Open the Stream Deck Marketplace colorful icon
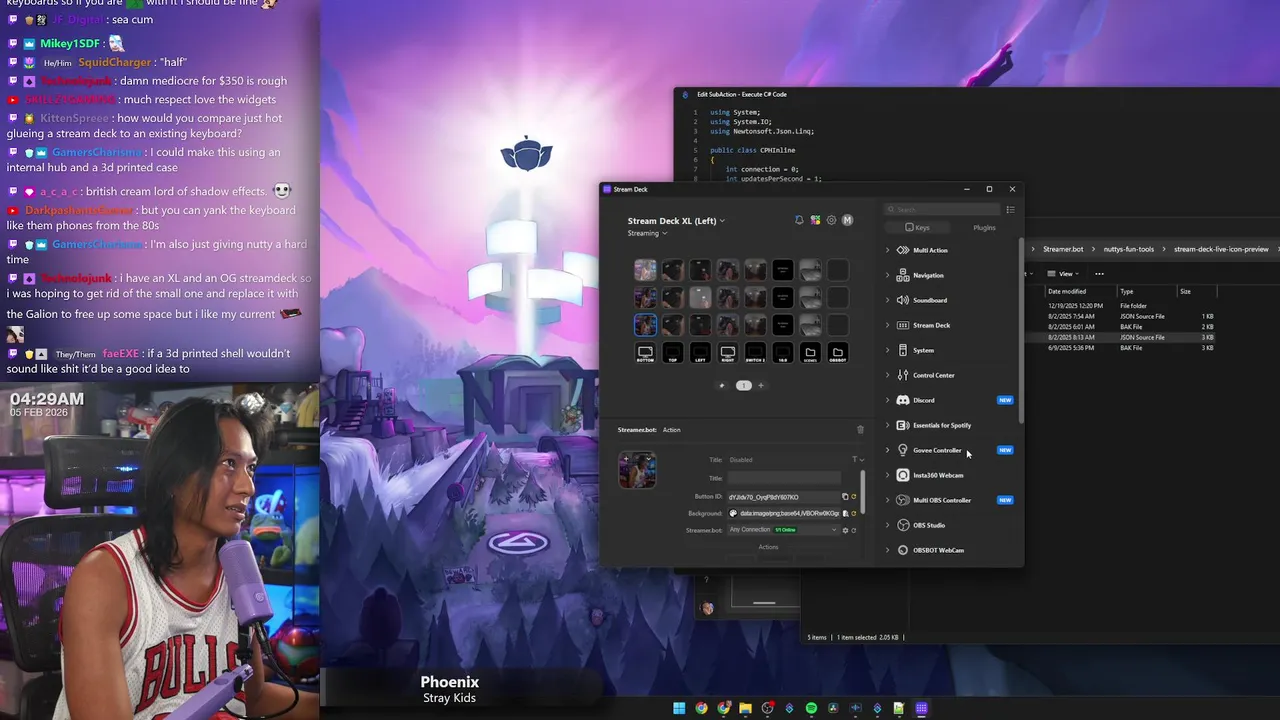 pos(815,220)
